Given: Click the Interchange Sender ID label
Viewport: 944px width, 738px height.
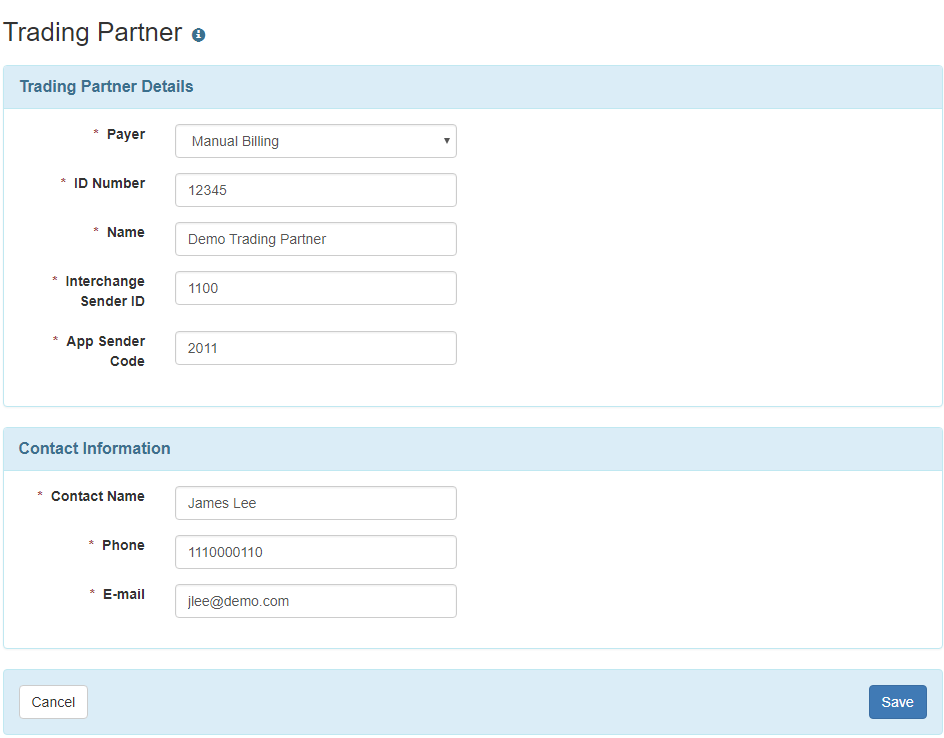Looking at the screenshot, I should click(105, 291).
